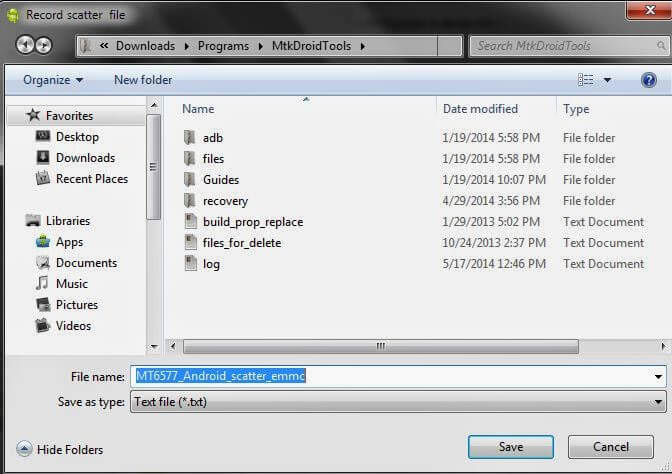Click the Favorites star icon
The width and height of the screenshot is (672, 474).
33,115
